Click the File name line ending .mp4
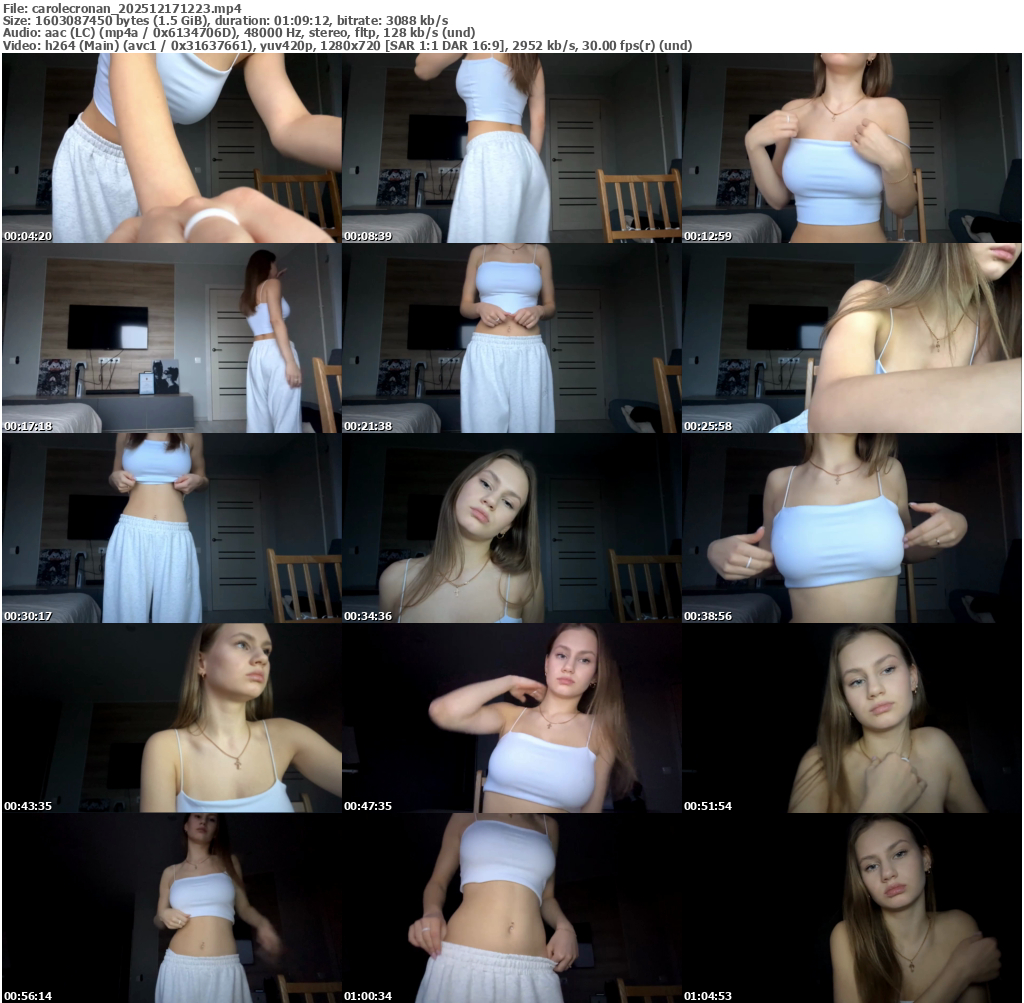The image size is (1024, 1003). pos(122,8)
